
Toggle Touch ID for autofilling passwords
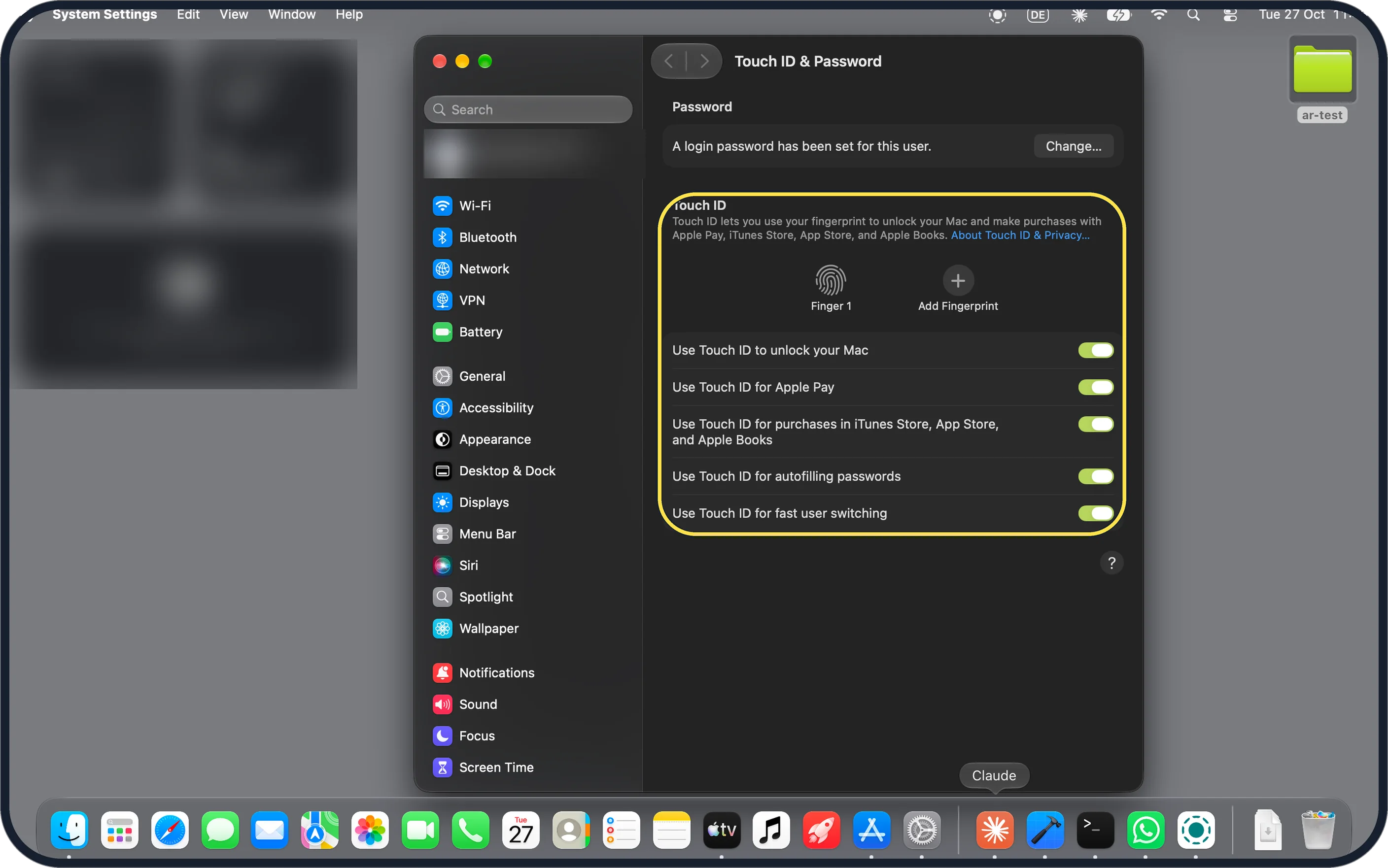point(1095,476)
